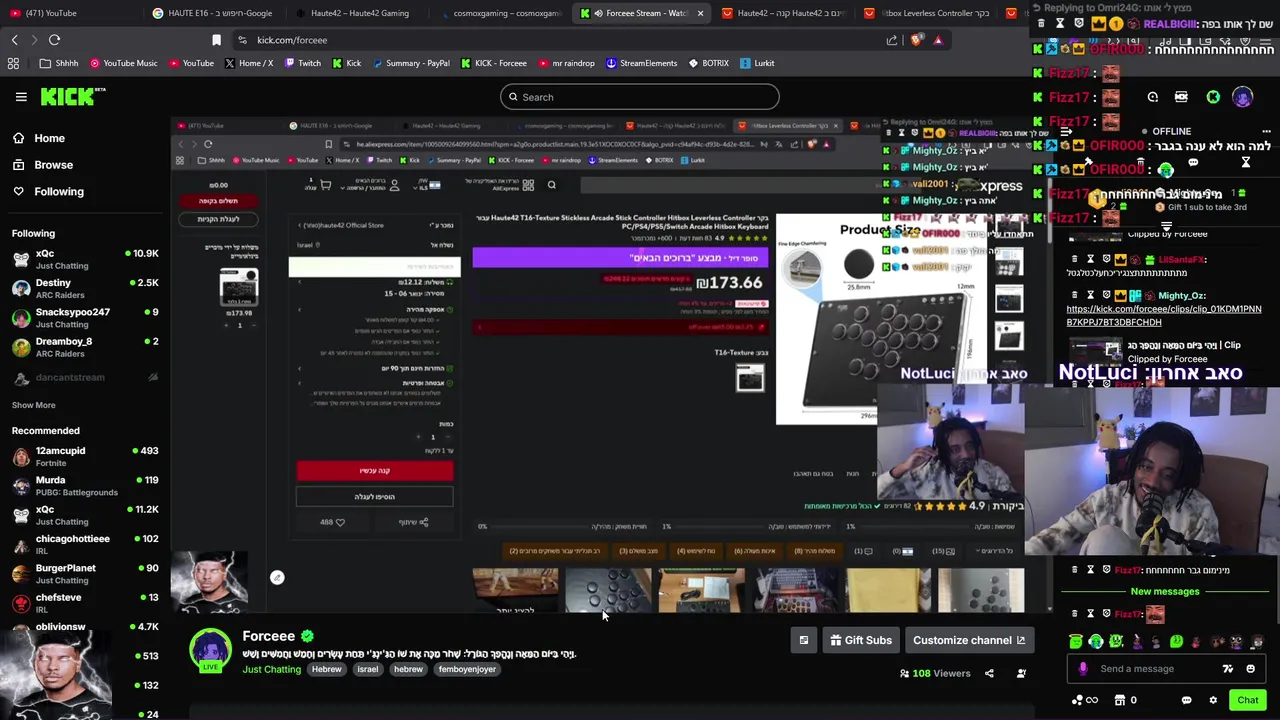This screenshot has height=720, width=1280.
Task: Open site settings icon beside URL
Action: click(242, 40)
